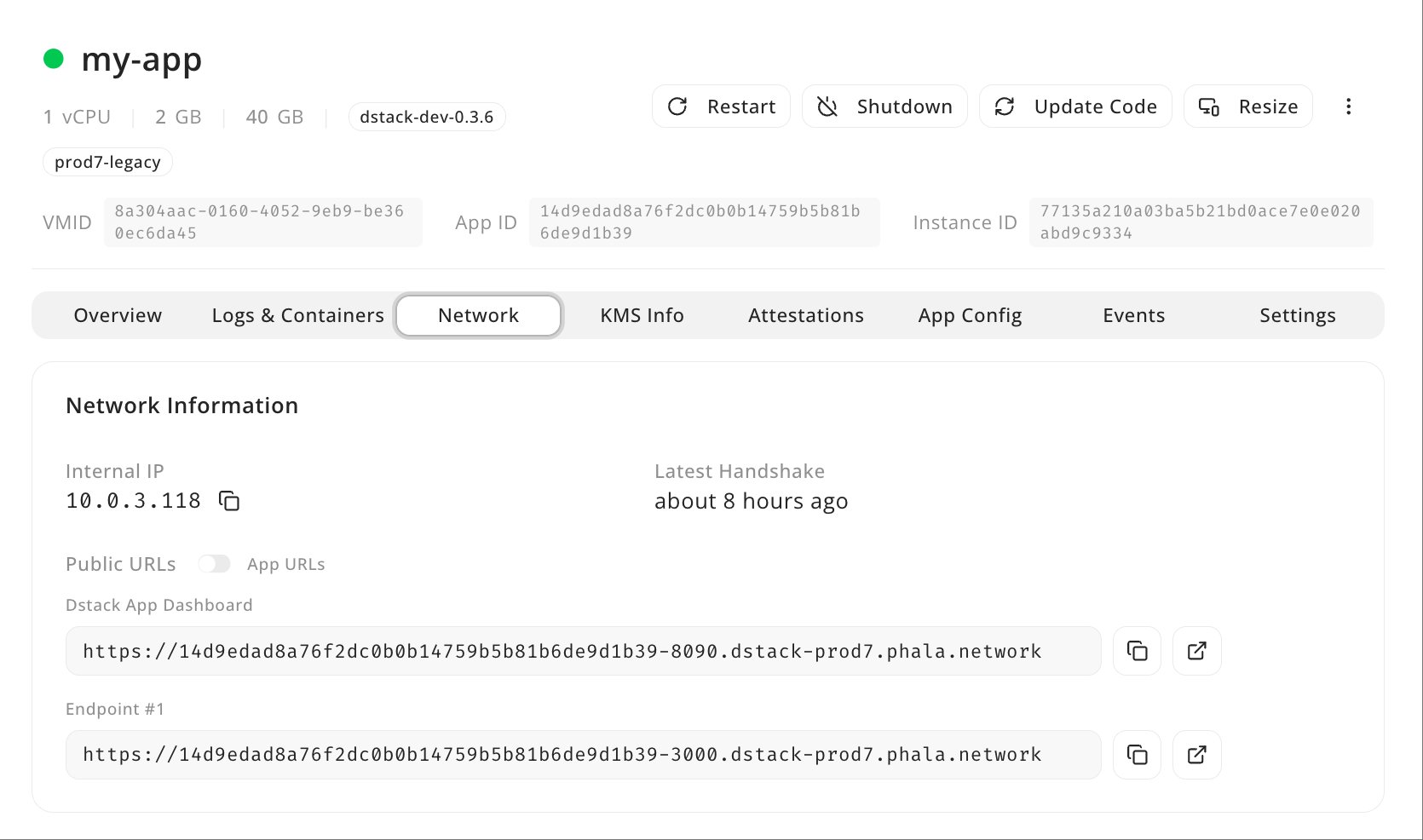Click the my-app title
Viewport: 1423px width, 840px height.
[x=141, y=60]
